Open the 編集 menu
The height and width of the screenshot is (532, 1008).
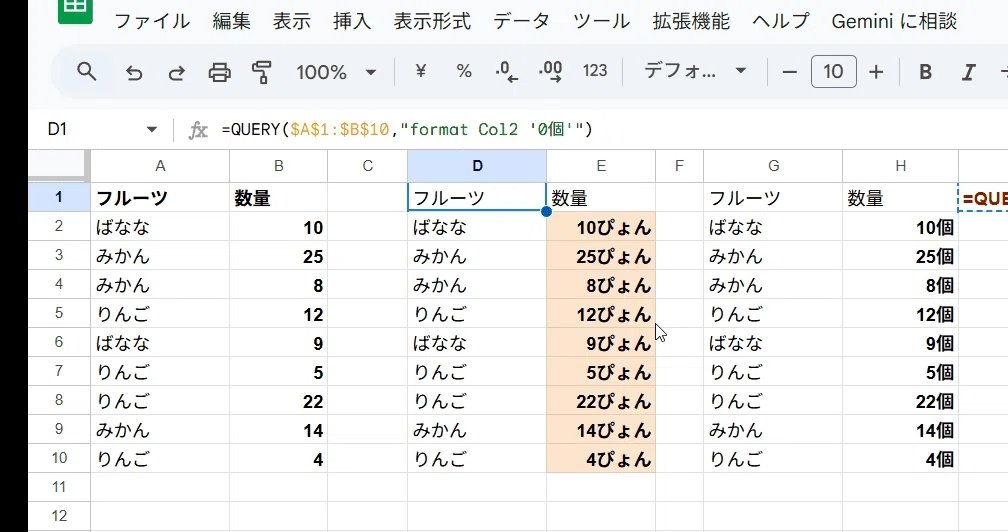[231, 21]
